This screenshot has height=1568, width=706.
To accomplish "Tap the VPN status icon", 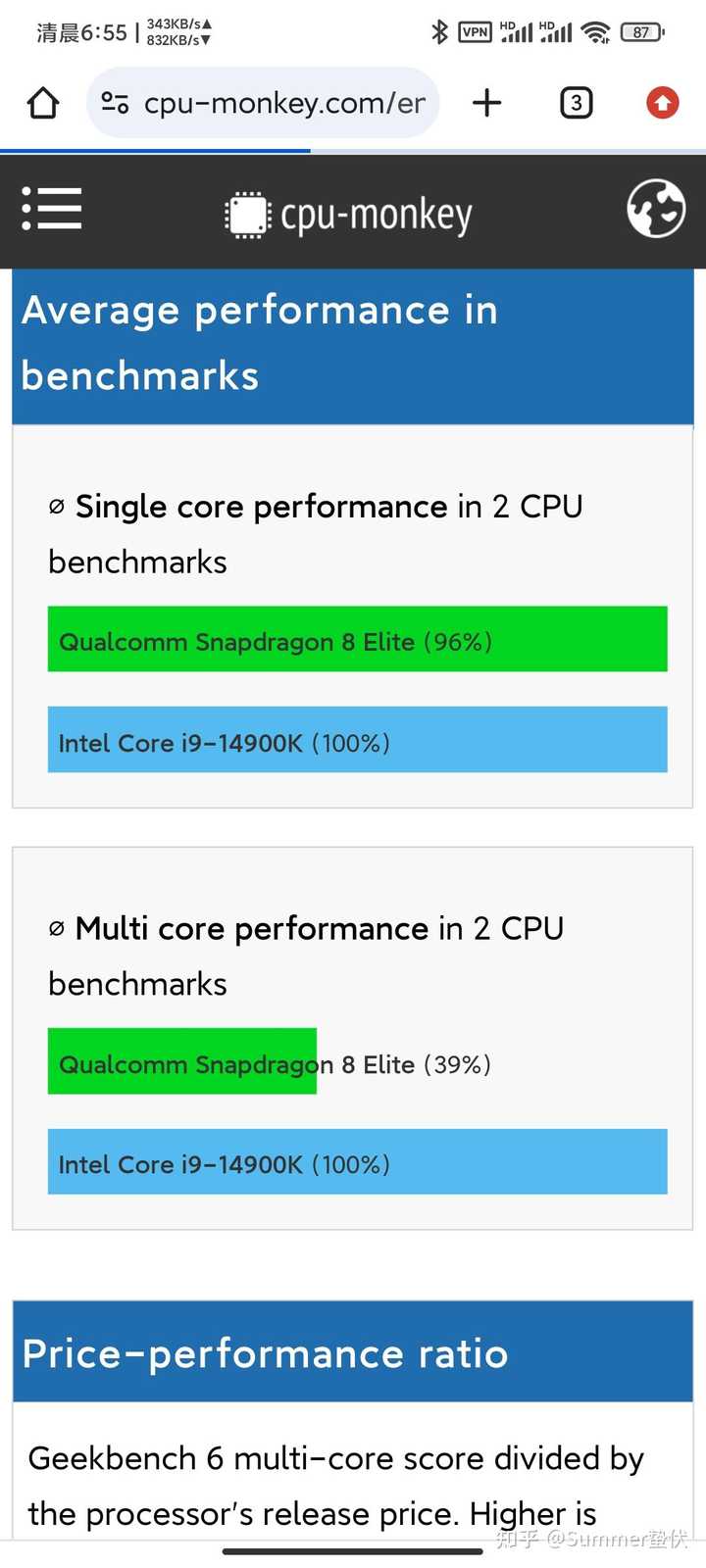I will click(x=476, y=32).
